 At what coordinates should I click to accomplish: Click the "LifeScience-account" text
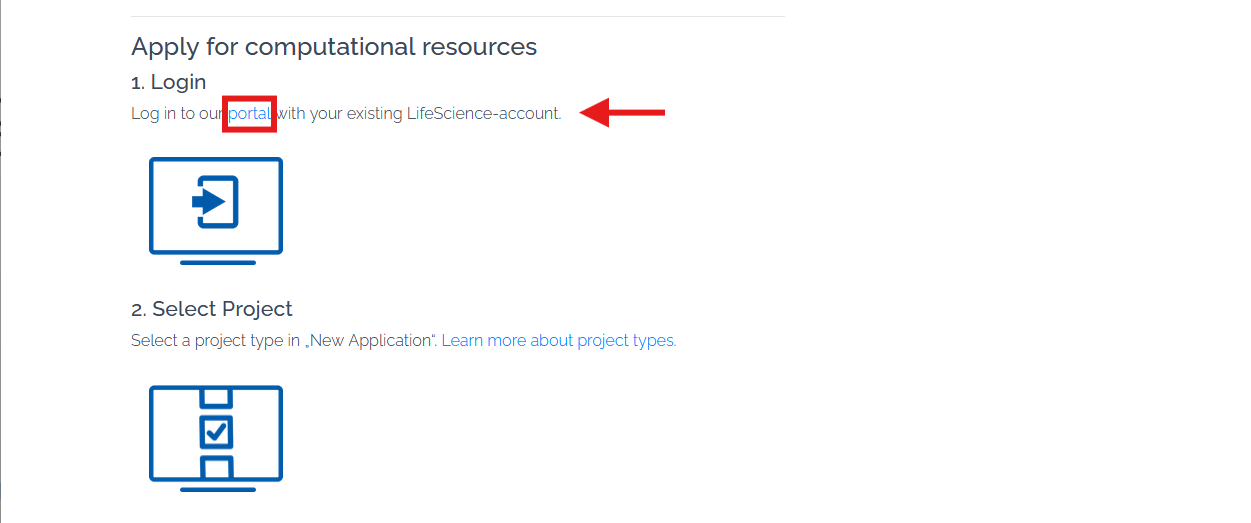point(484,113)
